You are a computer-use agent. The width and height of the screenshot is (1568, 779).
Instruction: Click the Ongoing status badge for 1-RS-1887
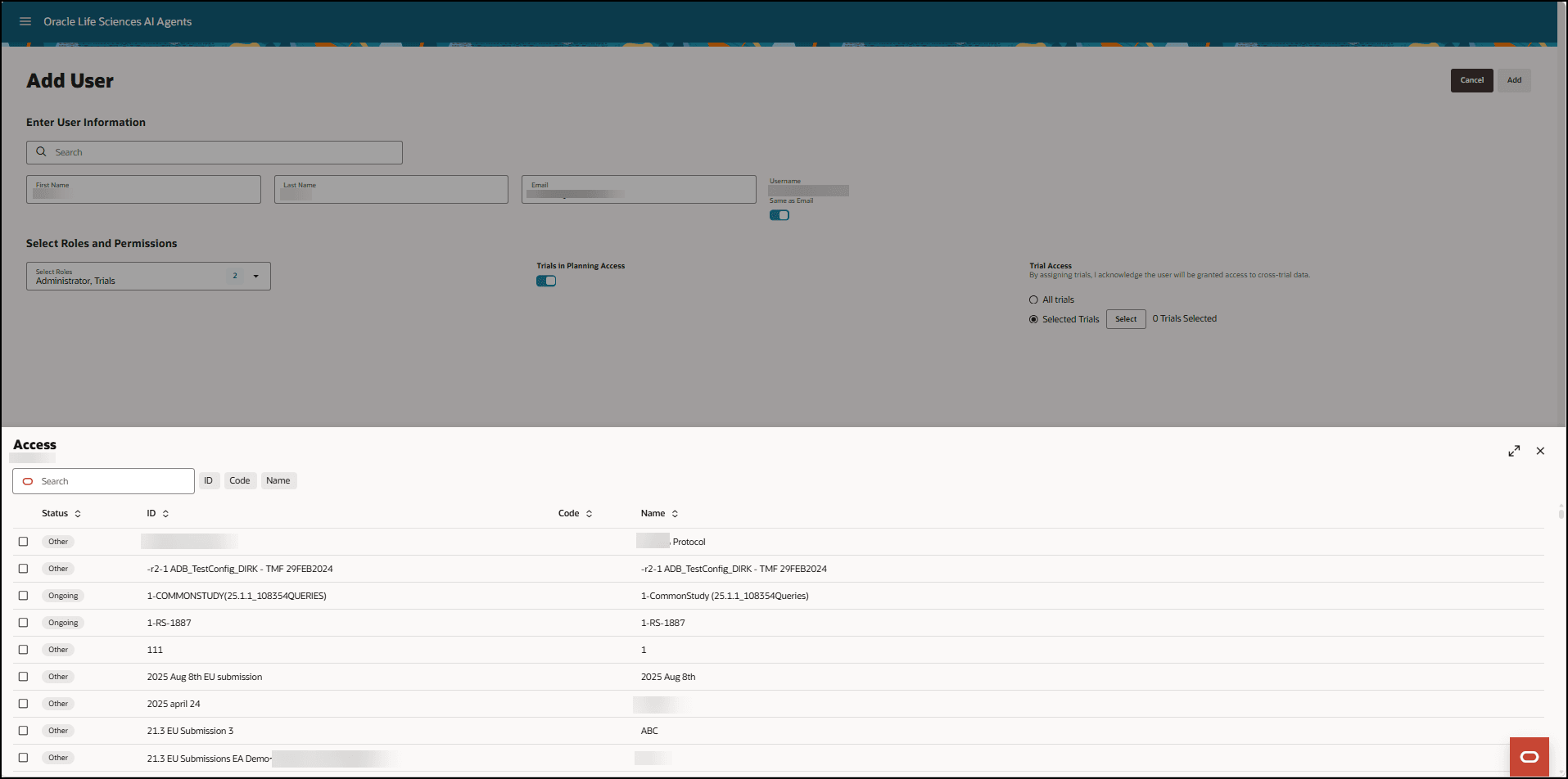pos(63,623)
